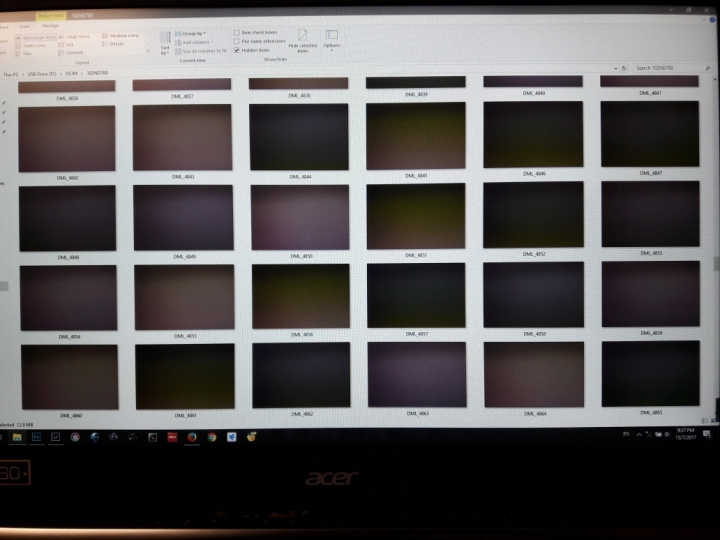Click Size all columns to fit

coord(201,51)
